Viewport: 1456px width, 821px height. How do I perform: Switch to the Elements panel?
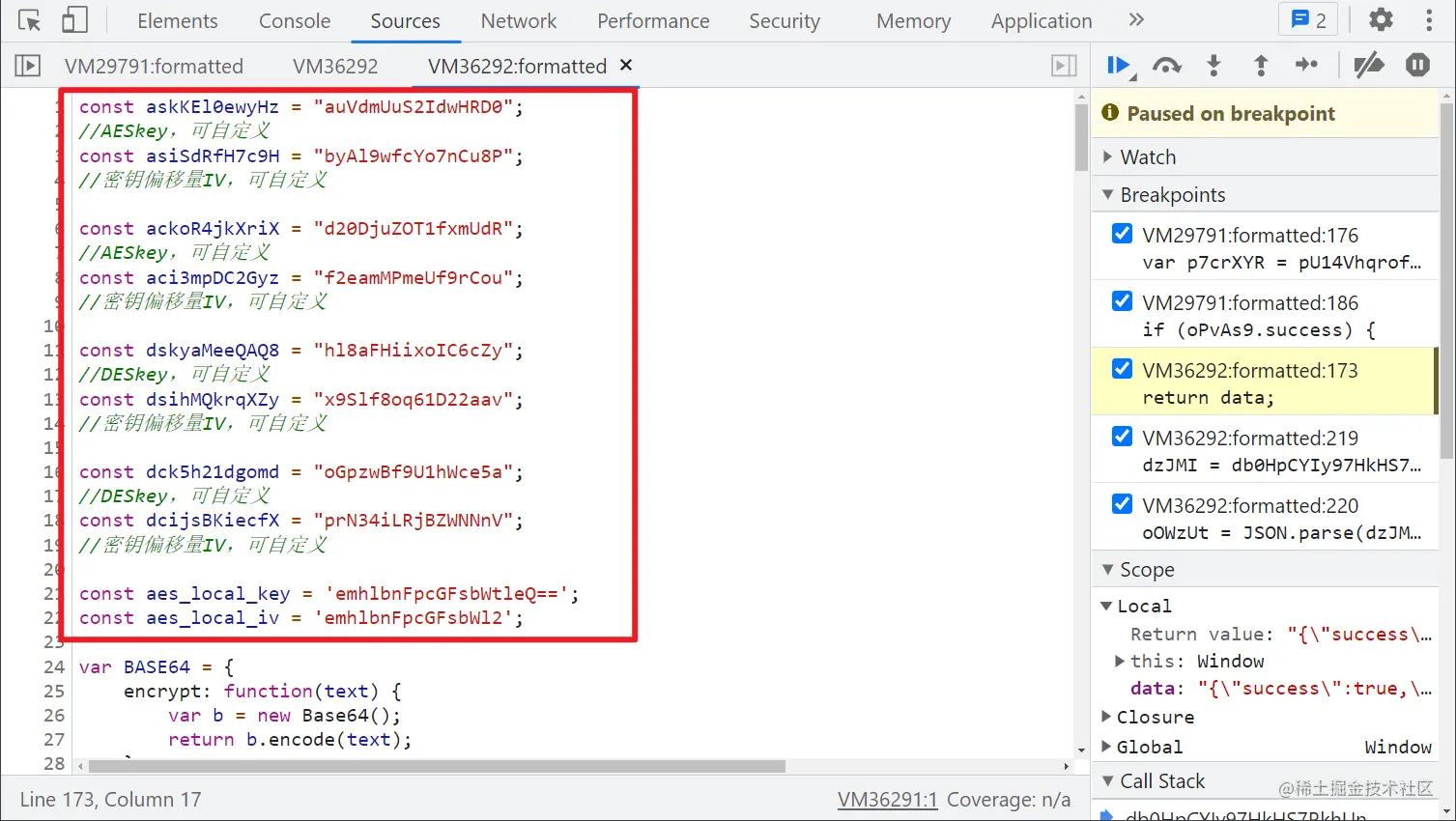point(178,21)
